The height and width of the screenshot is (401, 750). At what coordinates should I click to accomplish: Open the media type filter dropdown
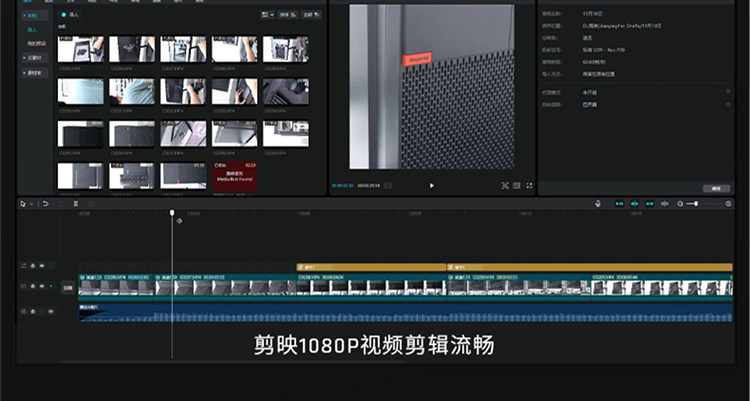[311, 15]
